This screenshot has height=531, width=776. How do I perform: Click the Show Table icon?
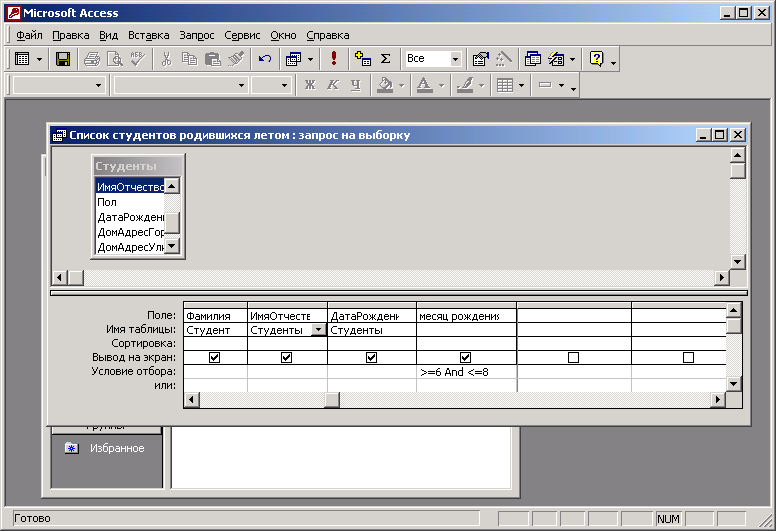tap(363, 59)
